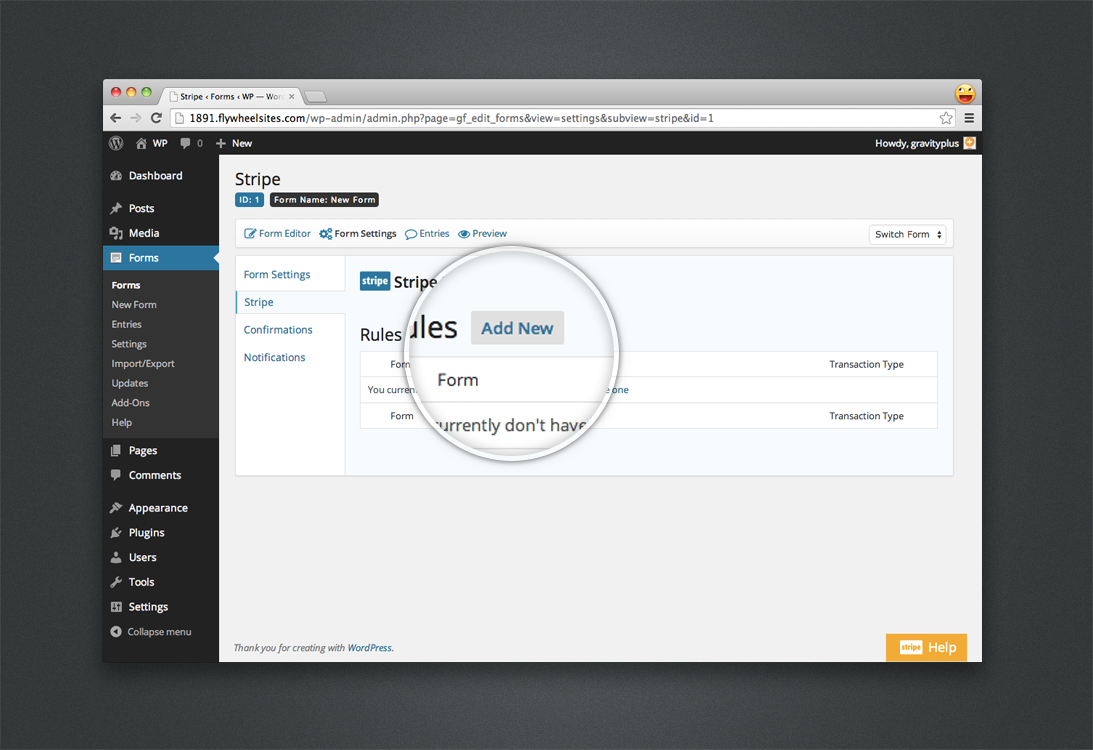Open Add-Ons submenu item
The image size is (1093, 750).
(x=130, y=402)
